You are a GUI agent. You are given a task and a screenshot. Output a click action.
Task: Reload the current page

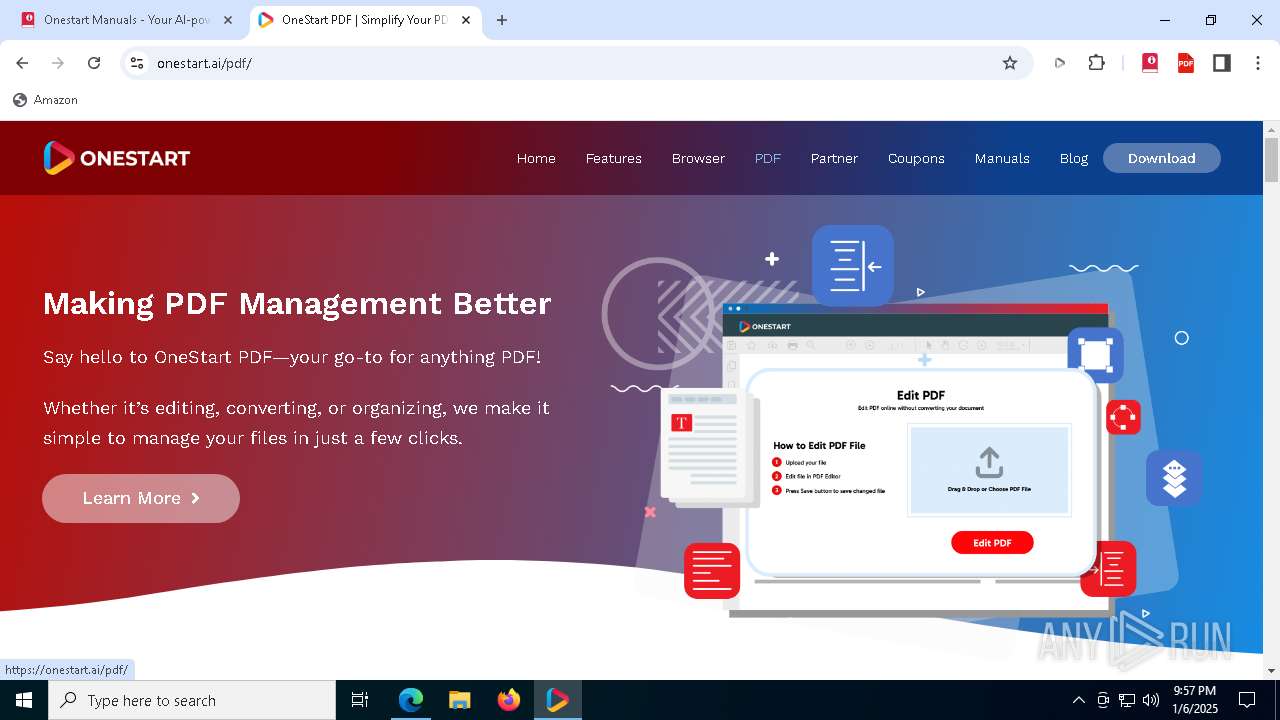[x=94, y=63]
